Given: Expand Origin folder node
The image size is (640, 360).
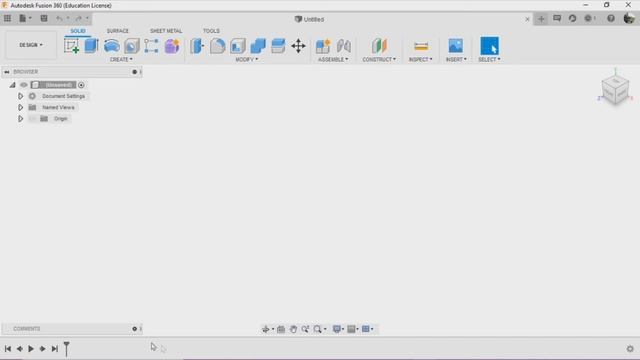Looking at the screenshot, I should [x=20, y=119].
